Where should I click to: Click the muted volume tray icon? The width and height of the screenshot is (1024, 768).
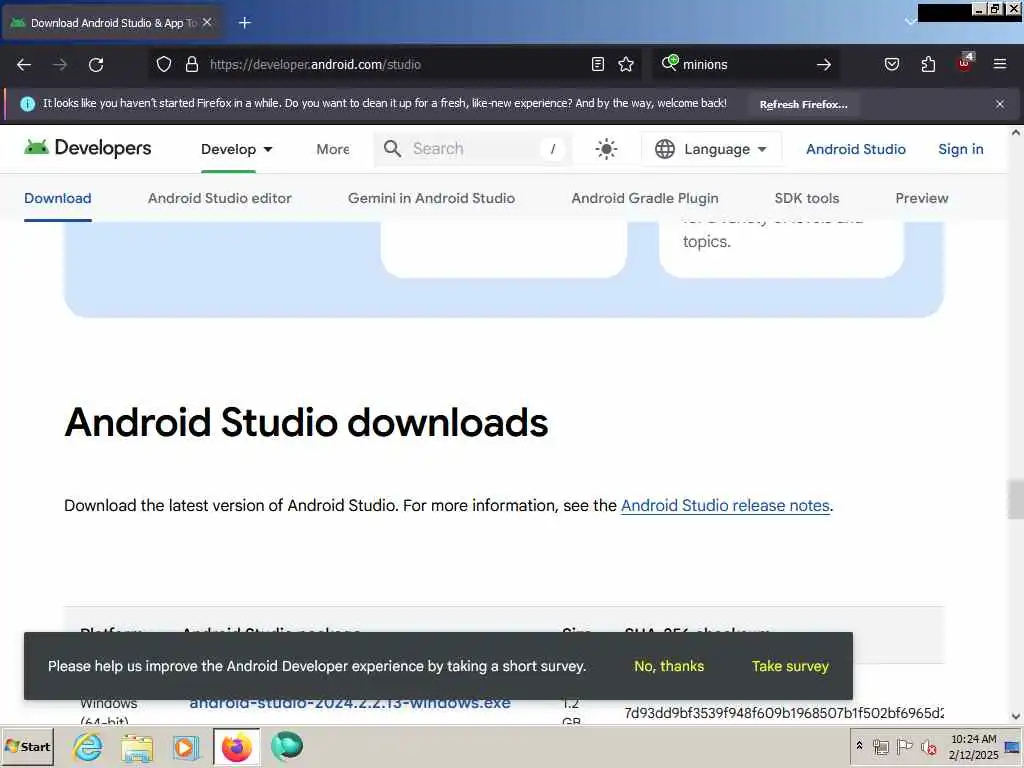coord(928,747)
